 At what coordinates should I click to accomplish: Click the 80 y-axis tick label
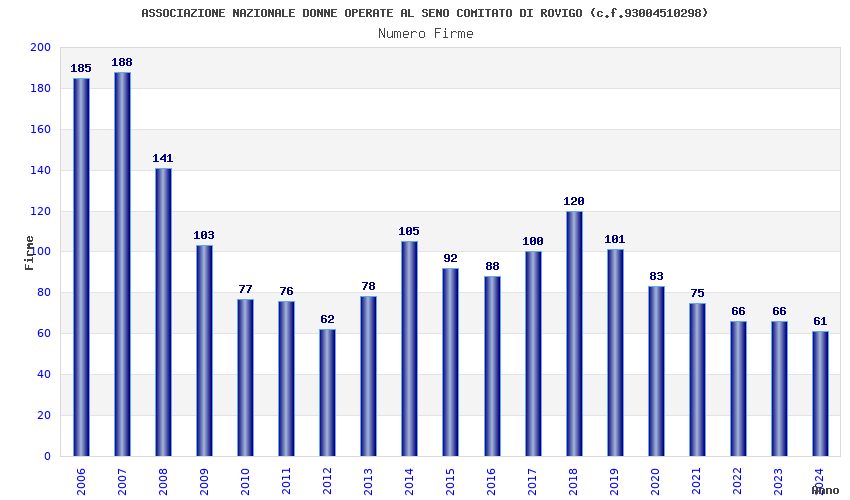pos(43,293)
